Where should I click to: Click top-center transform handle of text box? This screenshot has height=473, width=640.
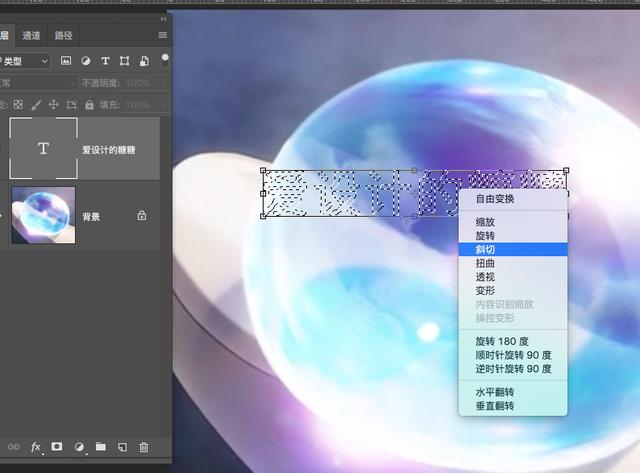415,170
